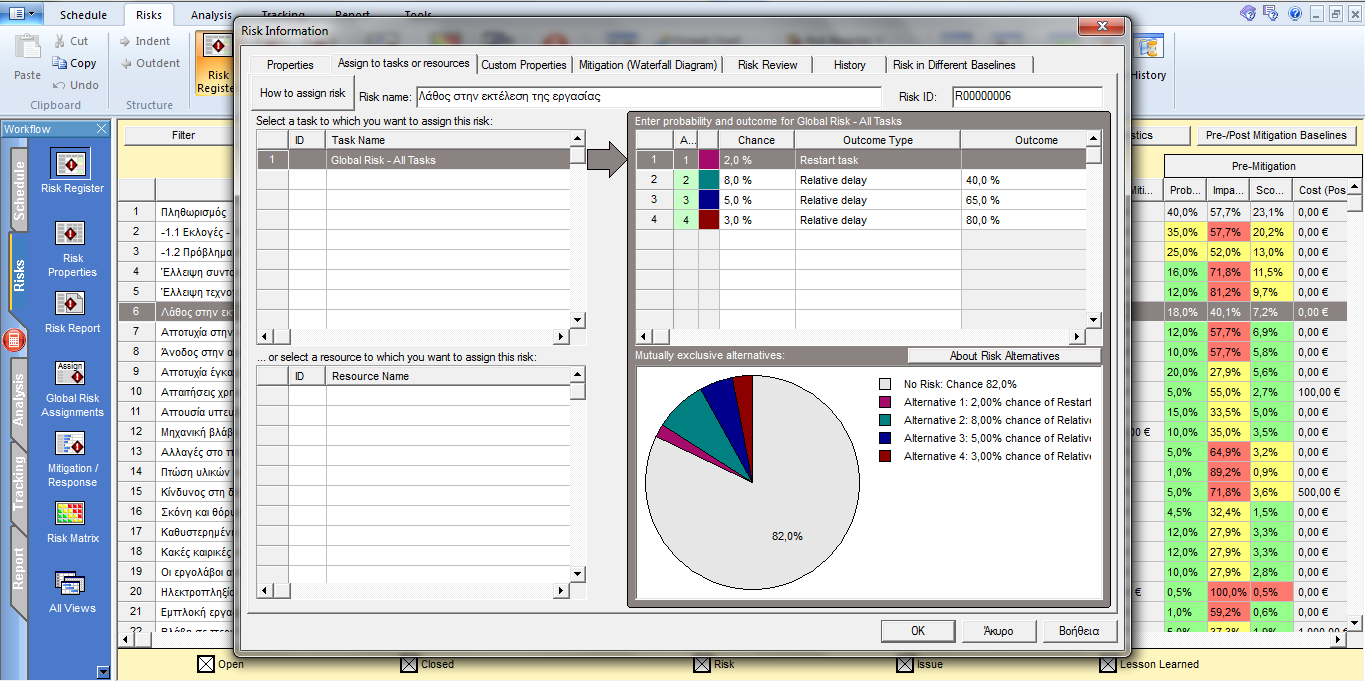Image resolution: width=1365 pixels, height=681 pixels.
Task: Open the Risk Register workflow icon
Action: point(70,164)
